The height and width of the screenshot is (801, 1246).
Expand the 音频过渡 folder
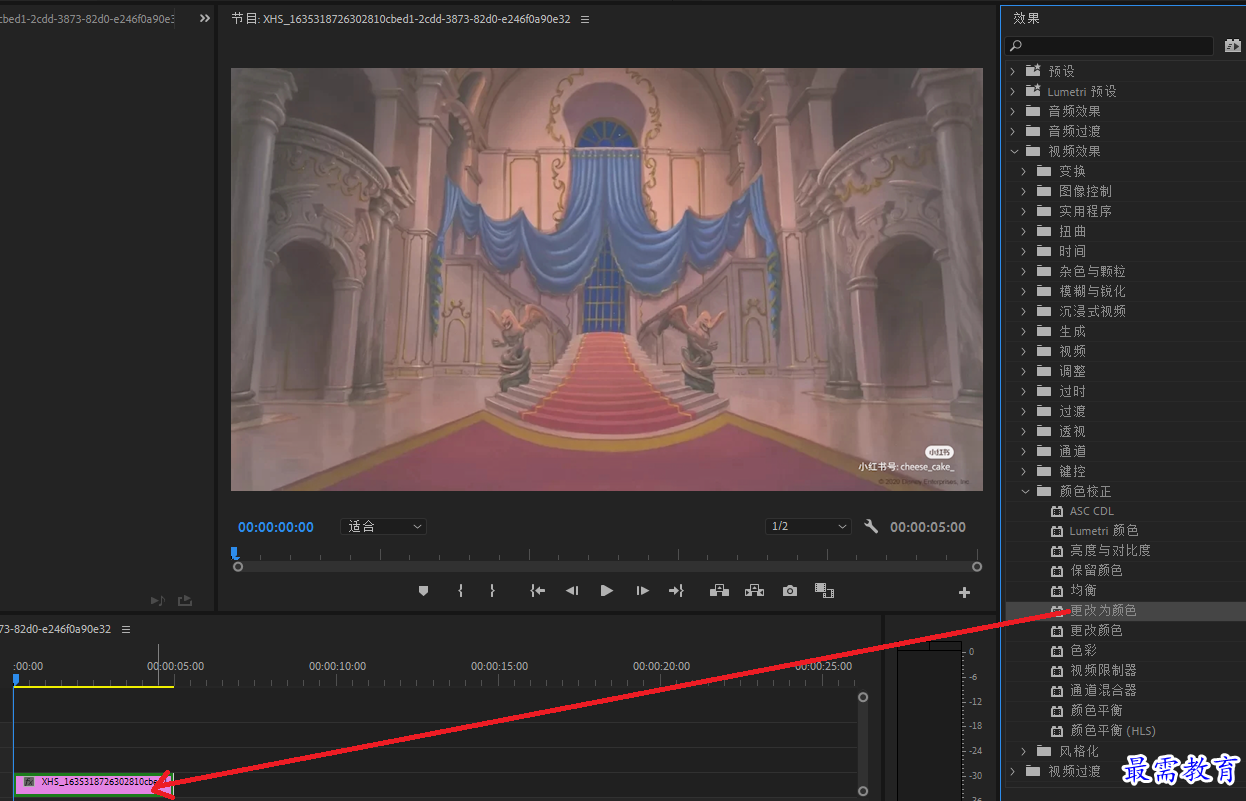[x=1012, y=131]
